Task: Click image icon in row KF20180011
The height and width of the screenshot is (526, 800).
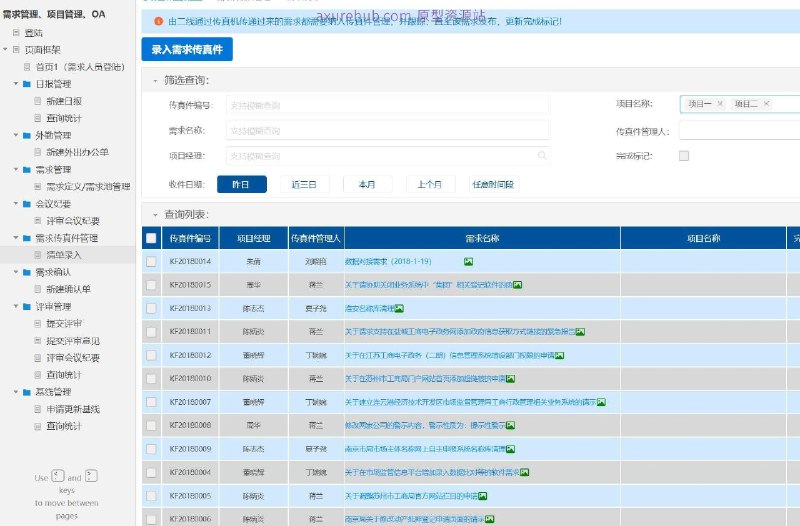Action: click(x=581, y=332)
